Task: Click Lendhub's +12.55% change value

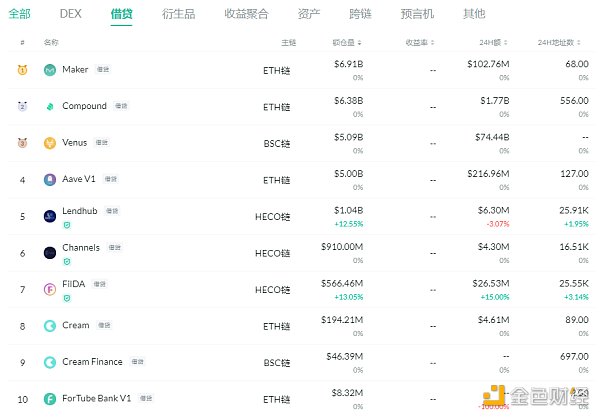Action: tap(349, 224)
